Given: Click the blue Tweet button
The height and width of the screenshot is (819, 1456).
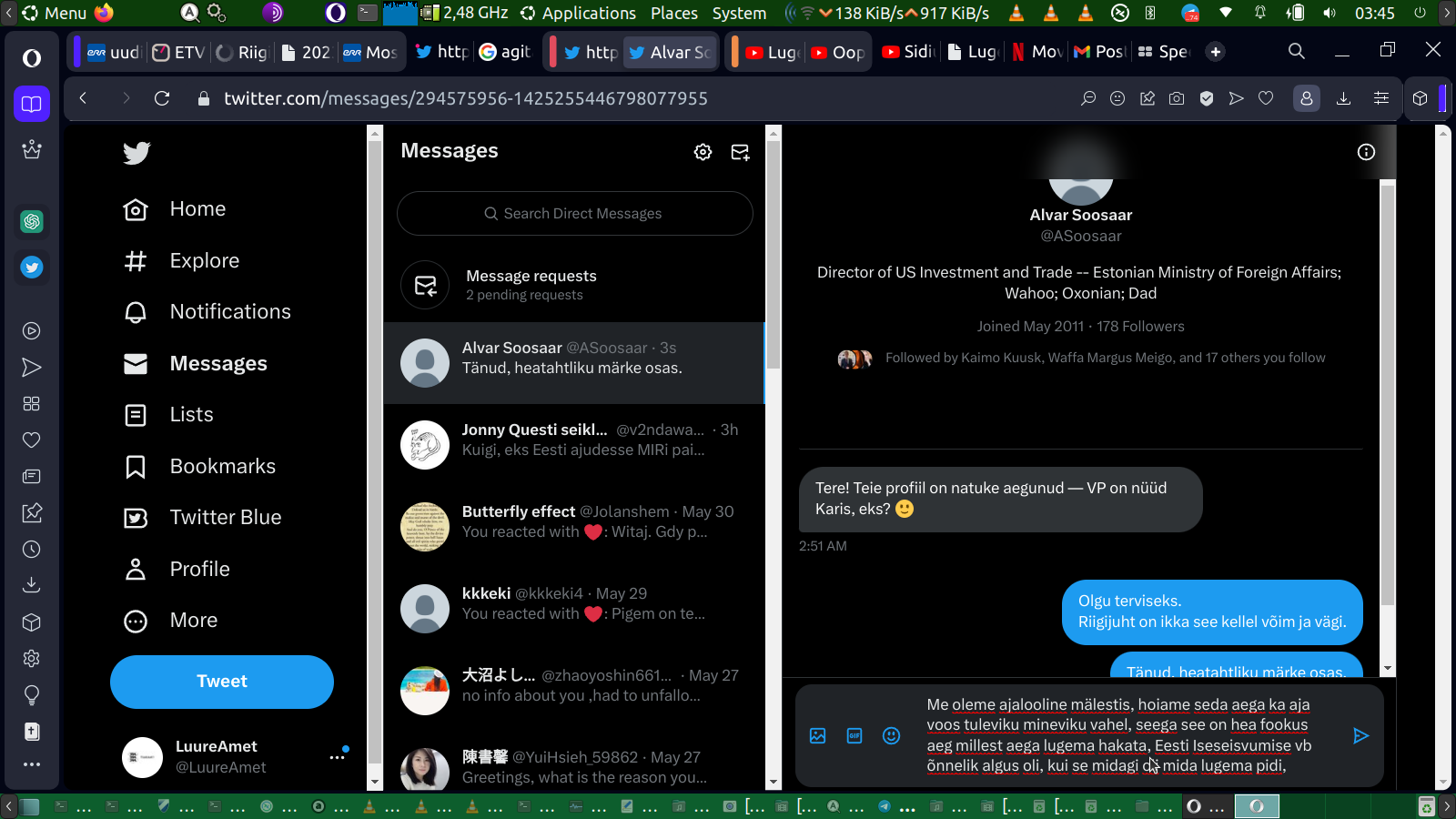Looking at the screenshot, I should coord(222,682).
